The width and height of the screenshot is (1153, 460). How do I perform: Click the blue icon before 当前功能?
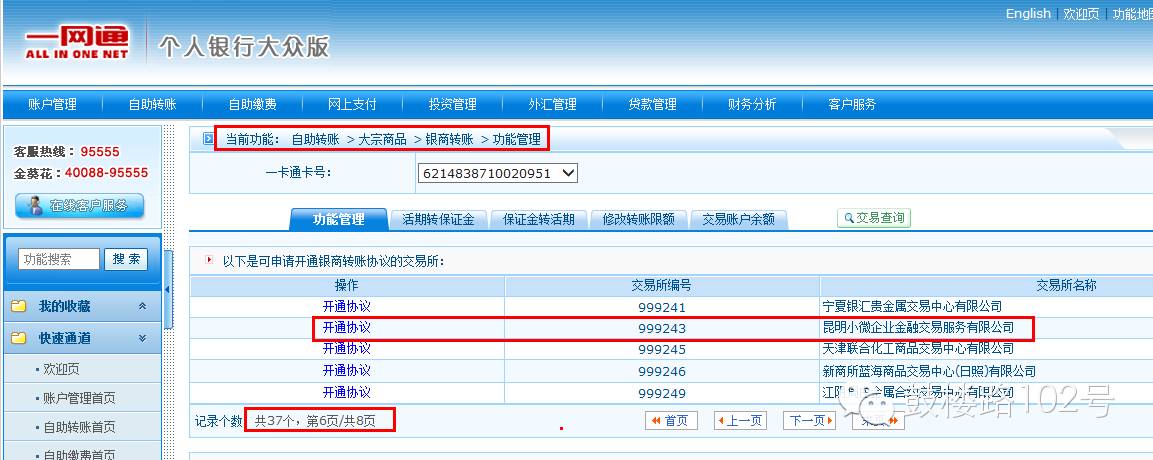point(208,138)
